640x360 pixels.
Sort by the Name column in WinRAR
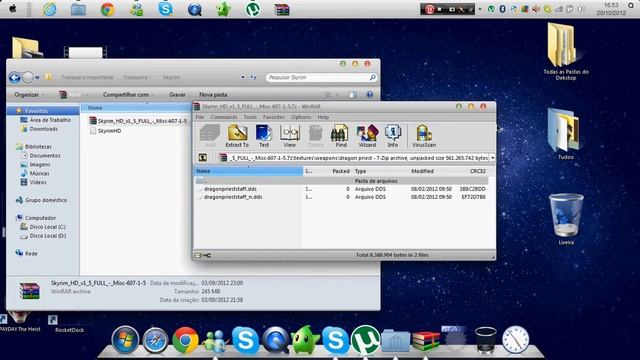click(x=248, y=171)
